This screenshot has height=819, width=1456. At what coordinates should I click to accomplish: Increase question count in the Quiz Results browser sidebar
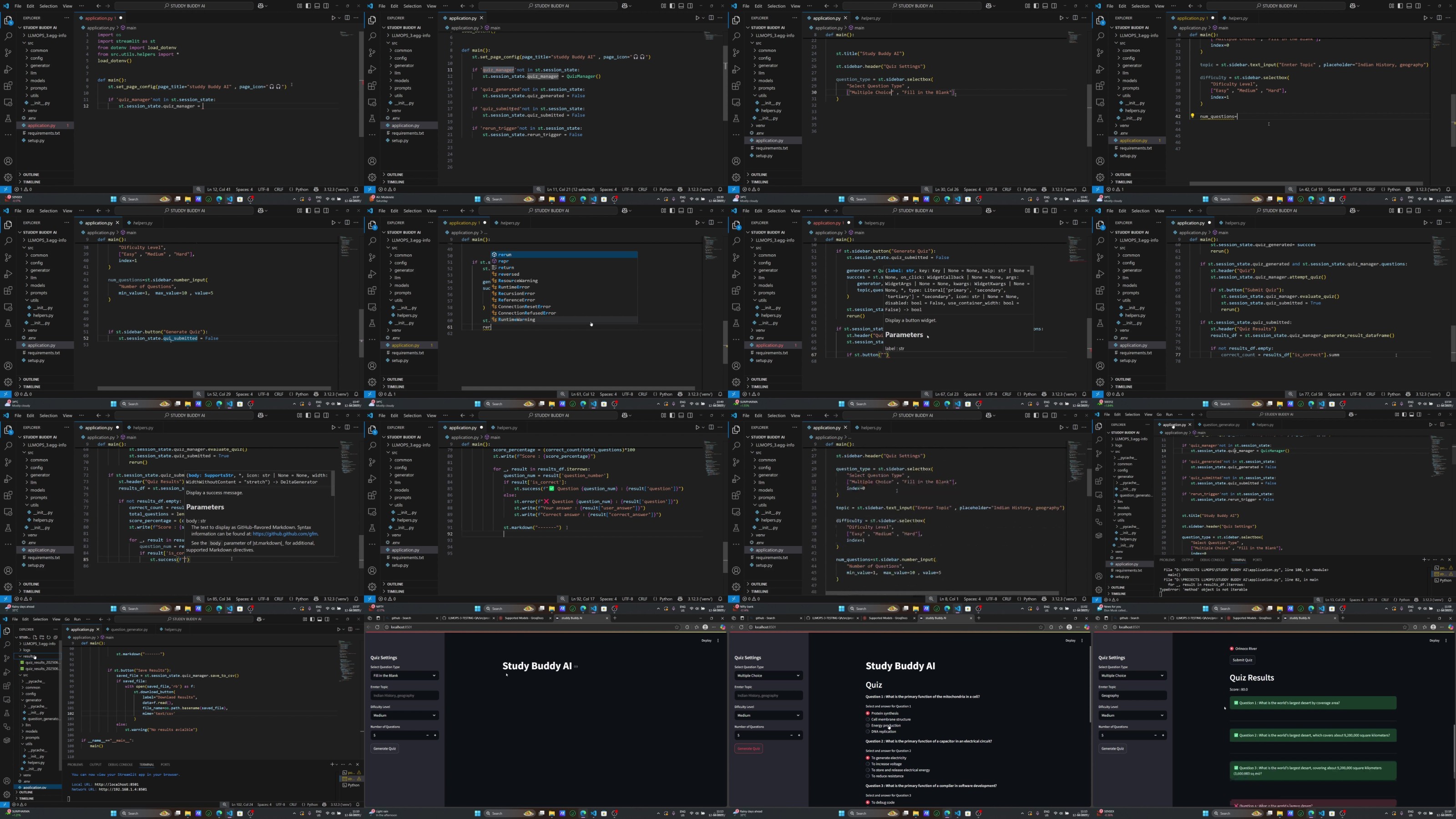click(1163, 735)
